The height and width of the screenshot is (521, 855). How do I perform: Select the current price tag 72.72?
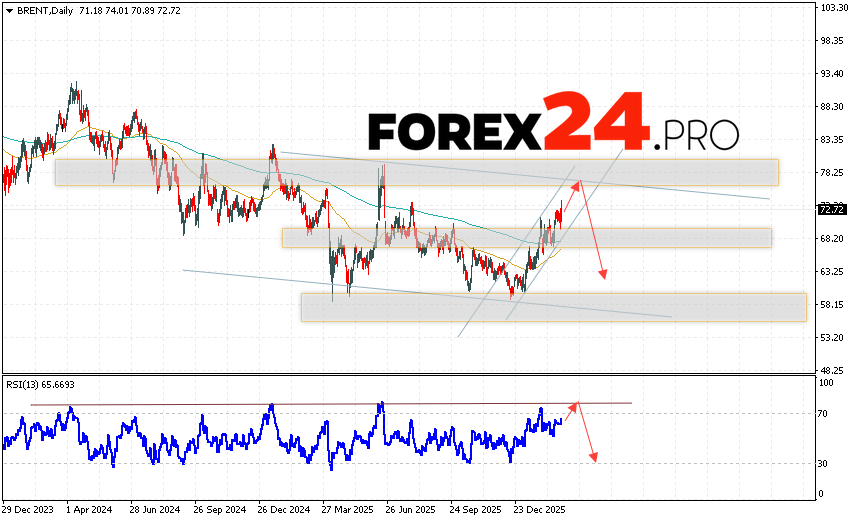830,210
